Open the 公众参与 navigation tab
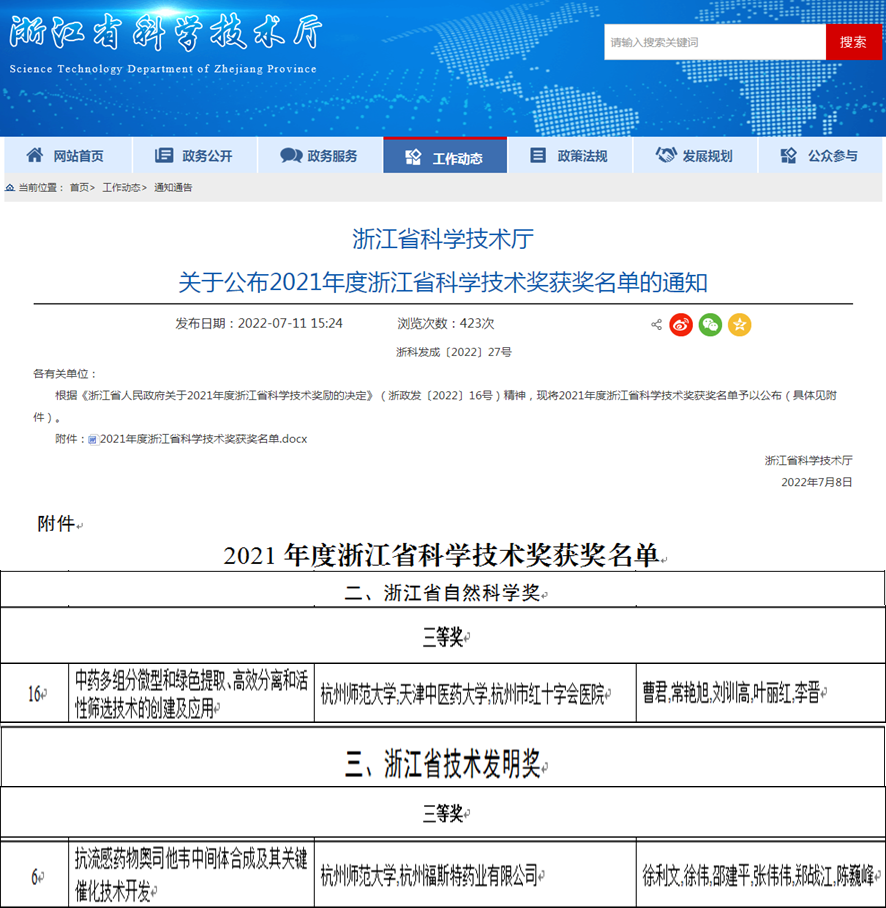 pos(819,156)
